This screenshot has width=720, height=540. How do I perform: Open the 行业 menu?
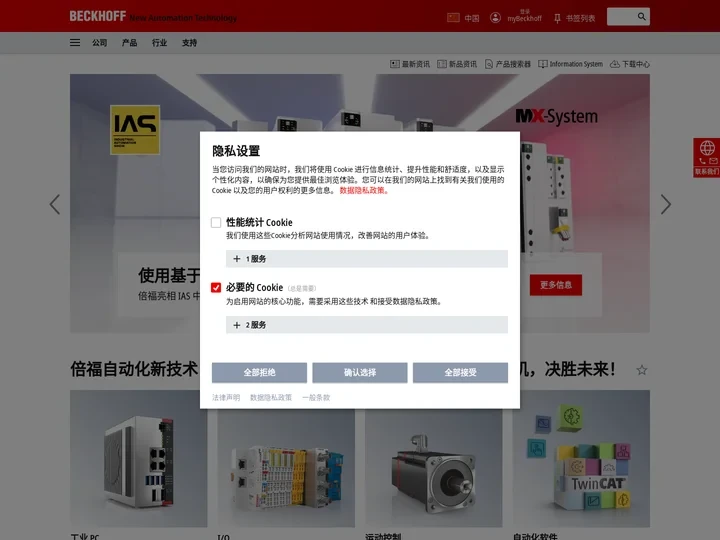159,43
